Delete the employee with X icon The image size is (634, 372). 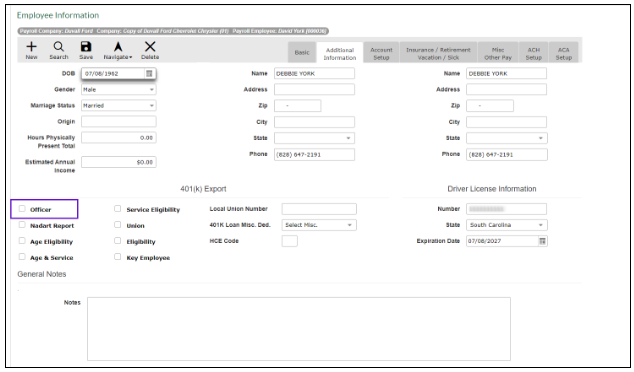pyautogui.click(x=150, y=46)
